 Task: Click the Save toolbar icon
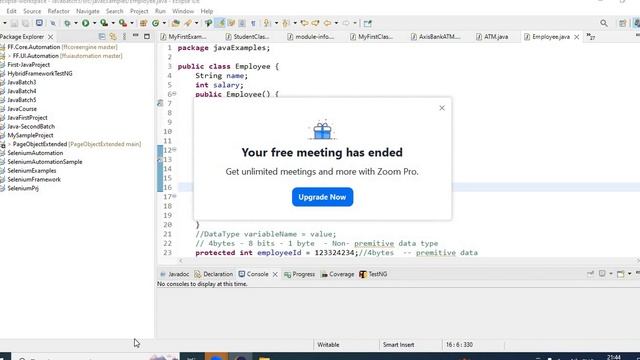click(14, 23)
